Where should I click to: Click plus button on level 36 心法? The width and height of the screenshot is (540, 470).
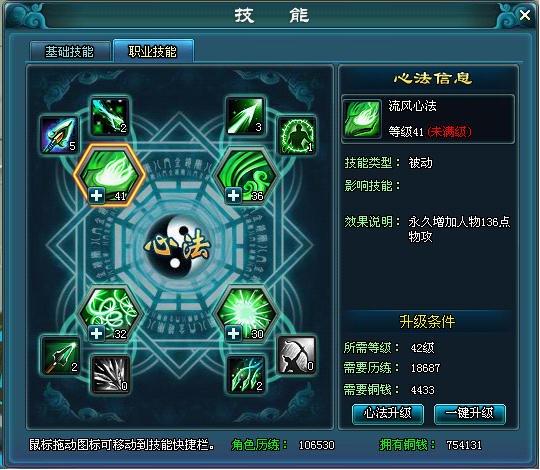coord(233,196)
